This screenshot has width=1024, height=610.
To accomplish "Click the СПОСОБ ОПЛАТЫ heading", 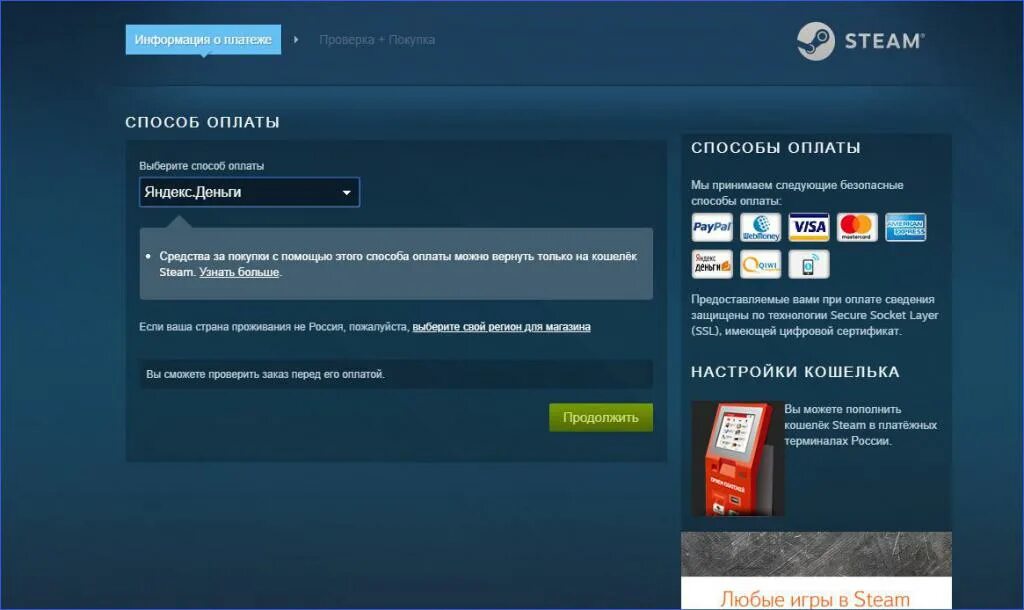I will pyautogui.click(x=202, y=122).
